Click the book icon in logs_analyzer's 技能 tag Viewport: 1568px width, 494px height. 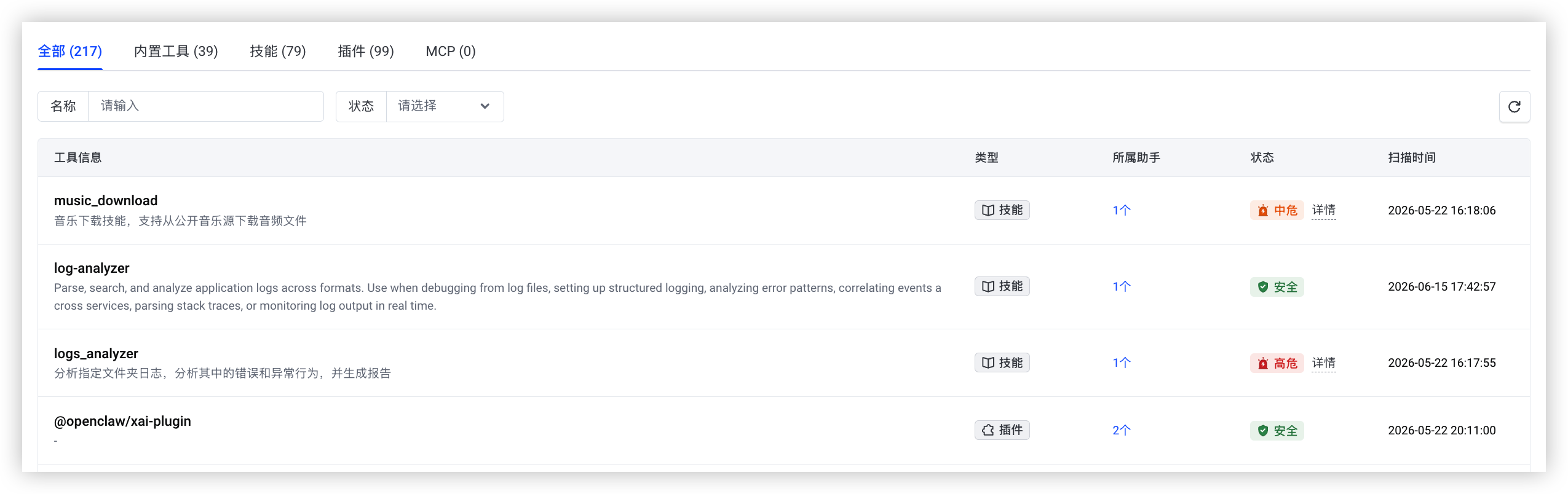click(988, 363)
